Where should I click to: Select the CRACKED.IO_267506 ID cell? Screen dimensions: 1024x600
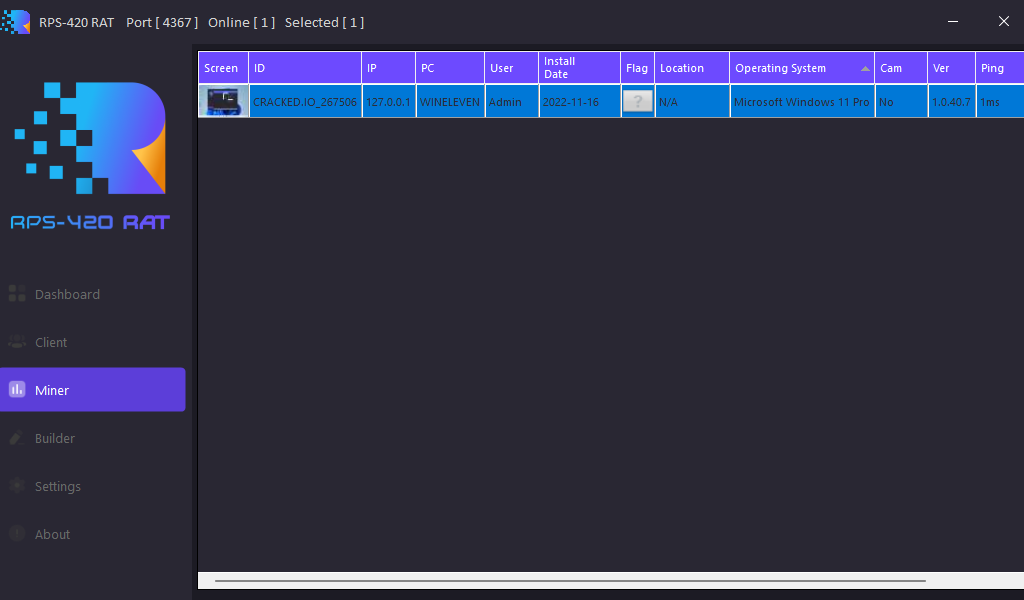point(305,102)
